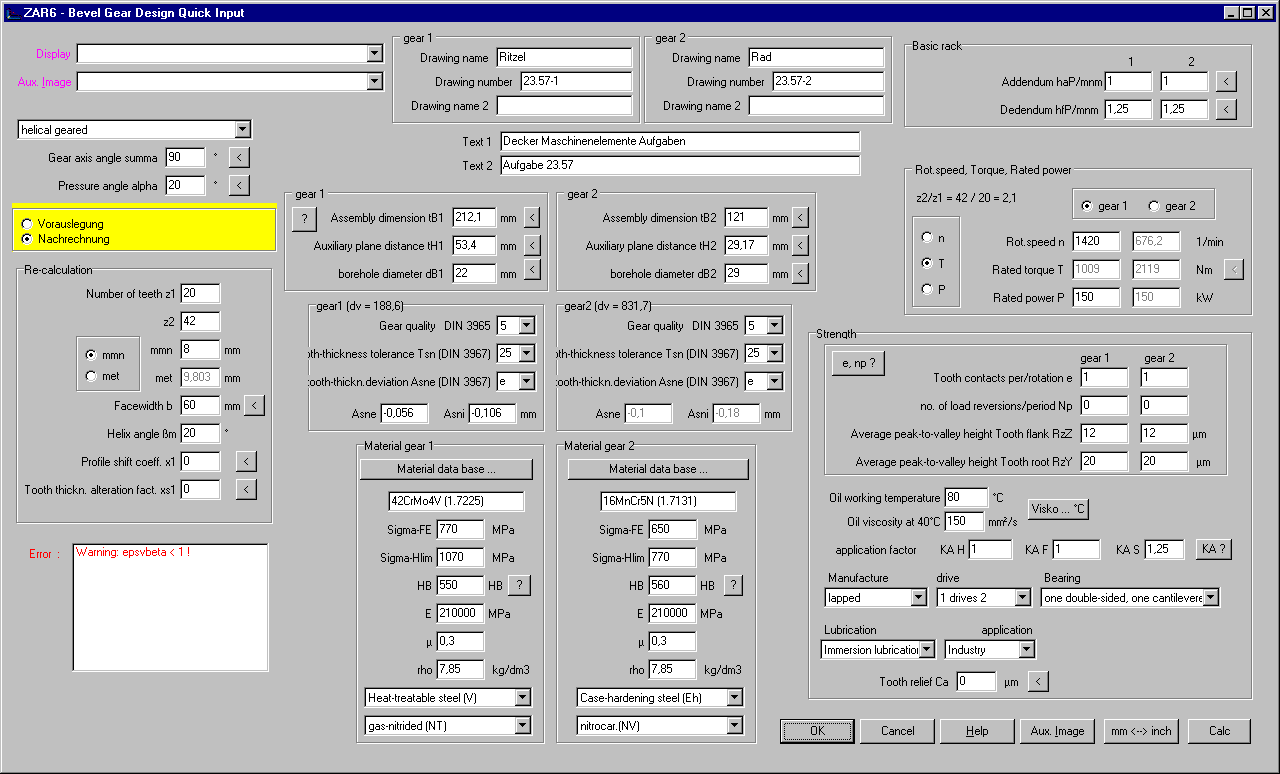Screen dimensions: 1280x774
Task: Click '<' button next to Addendum haP/mnm
Action: [x=1226, y=81]
